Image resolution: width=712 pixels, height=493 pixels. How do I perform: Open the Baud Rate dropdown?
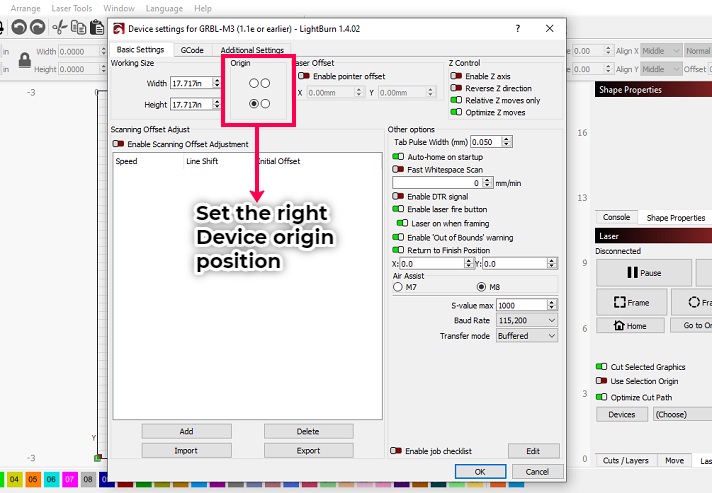click(x=526, y=320)
